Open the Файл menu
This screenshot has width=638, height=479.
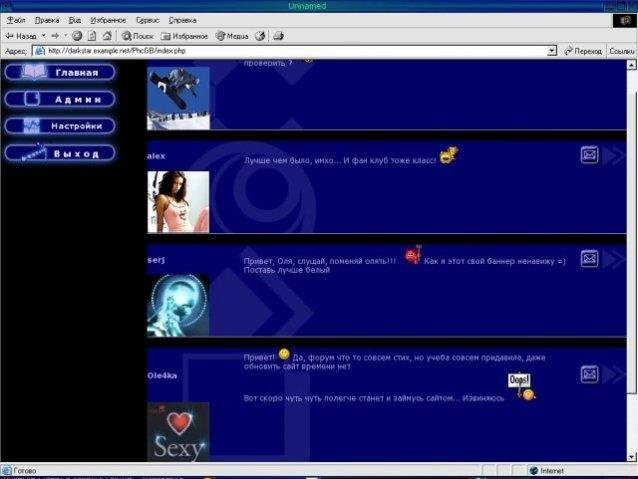16,20
